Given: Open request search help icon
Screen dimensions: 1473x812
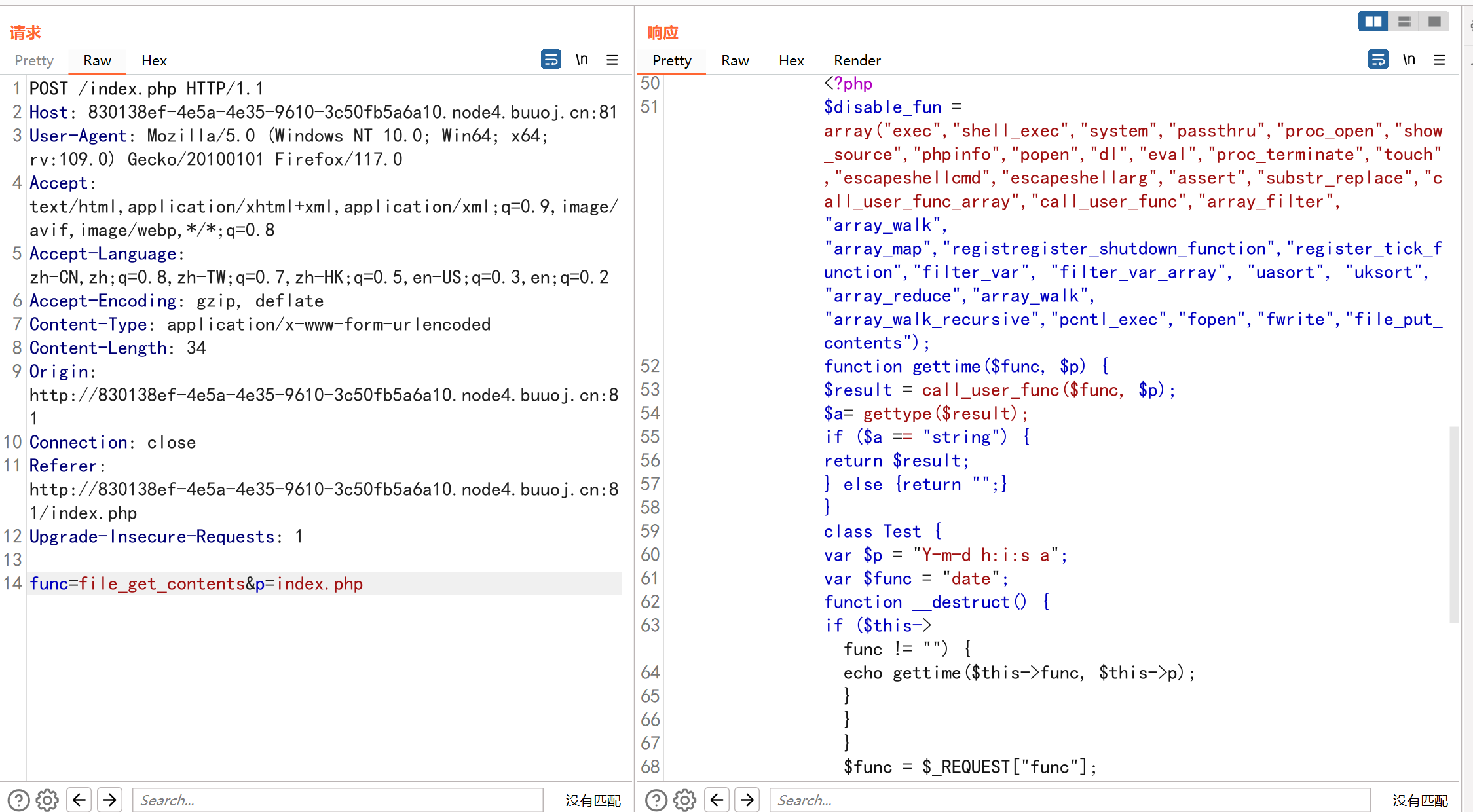Looking at the screenshot, I should point(18,800).
